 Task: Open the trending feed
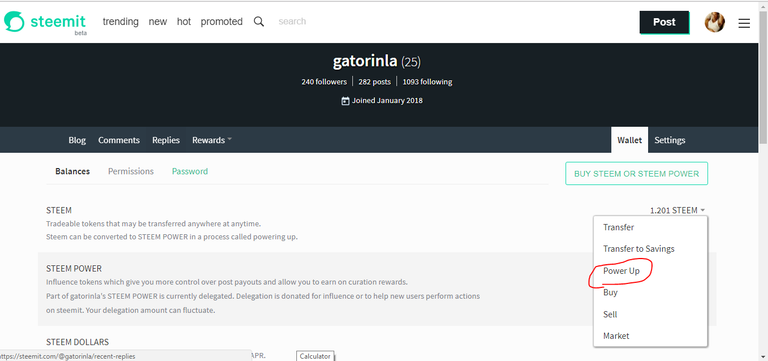click(x=120, y=22)
